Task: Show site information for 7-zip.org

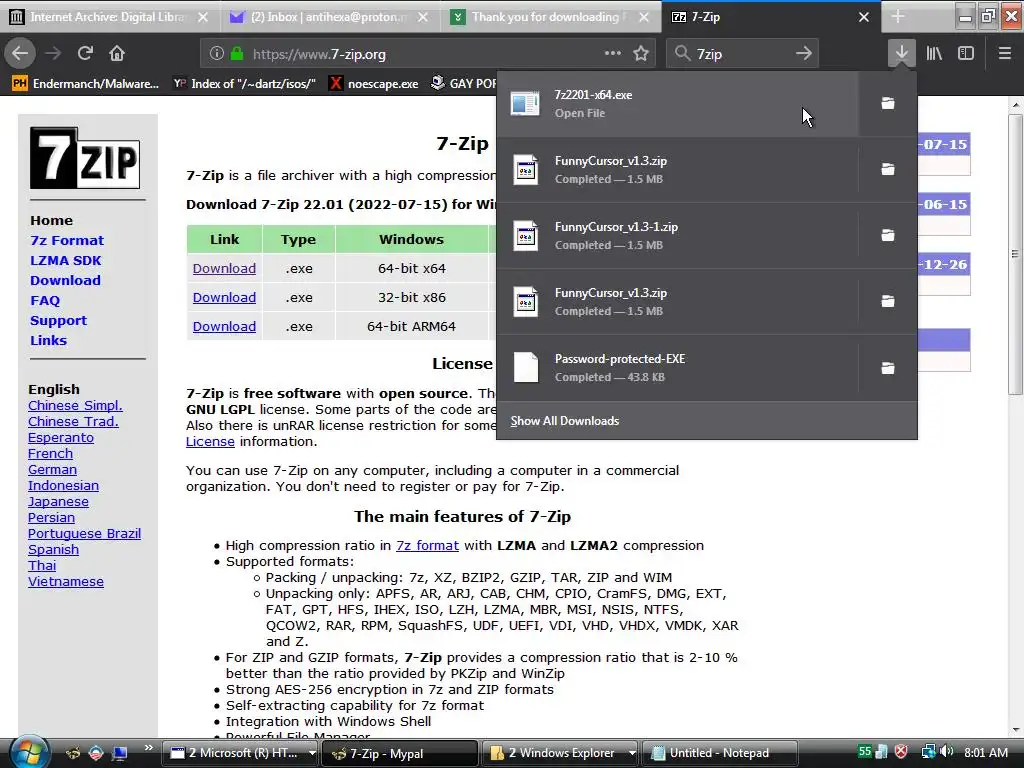Action: [x=217, y=54]
